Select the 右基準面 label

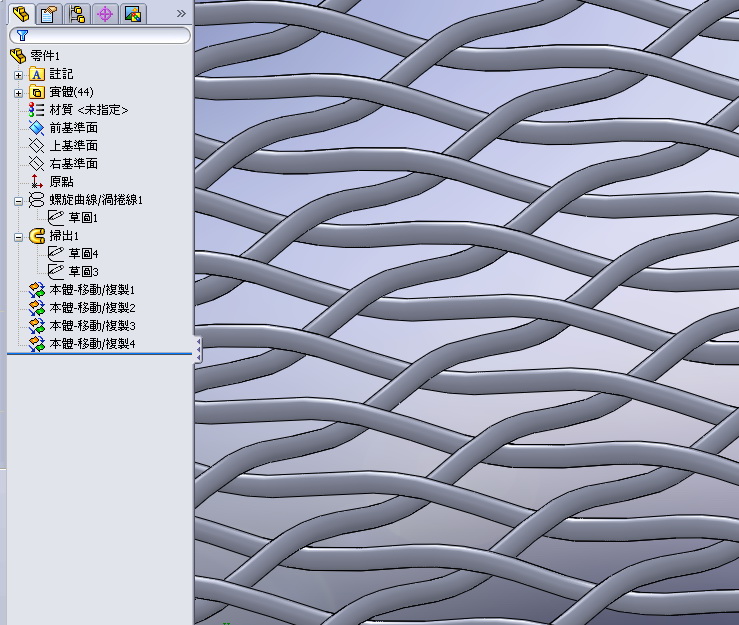[74, 164]
